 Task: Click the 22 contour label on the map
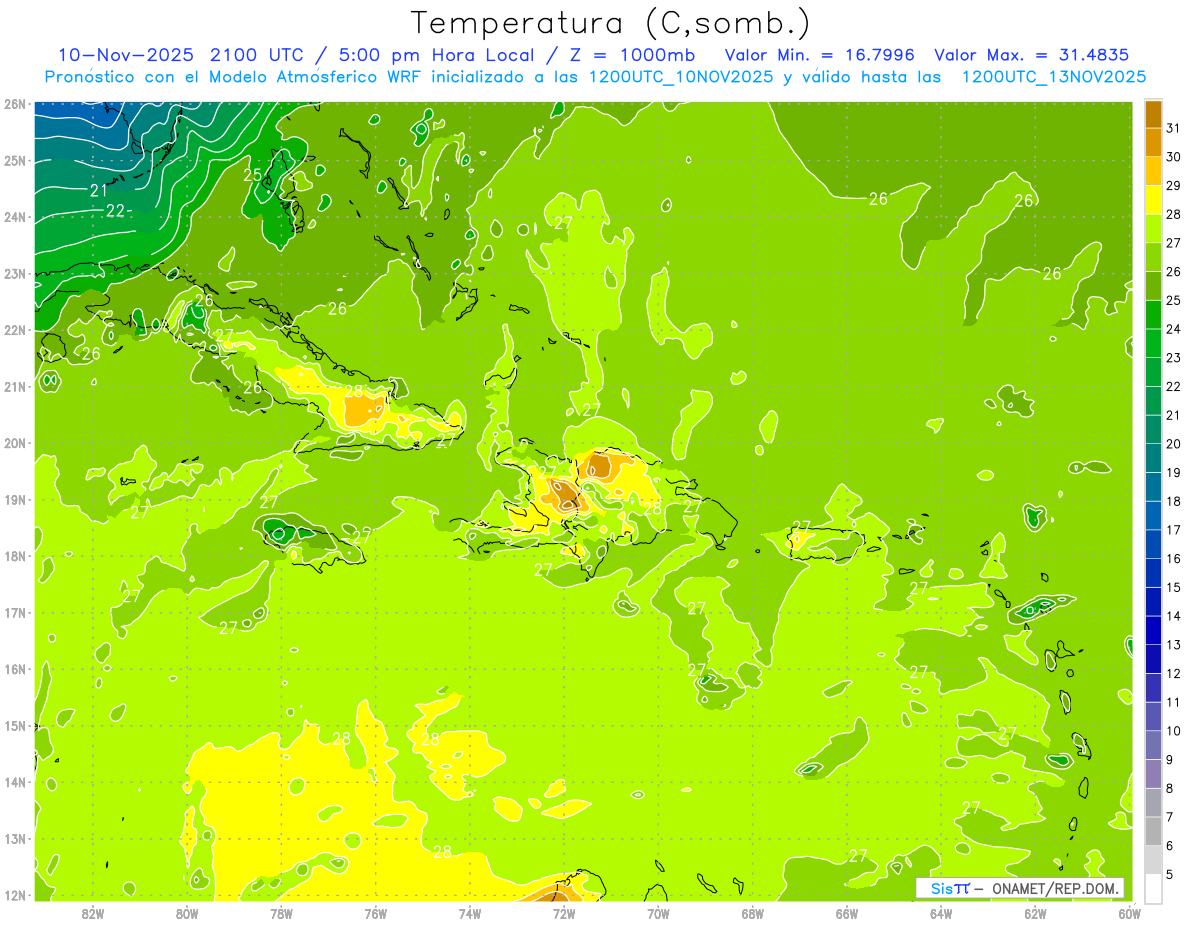[x=116, y=210]
